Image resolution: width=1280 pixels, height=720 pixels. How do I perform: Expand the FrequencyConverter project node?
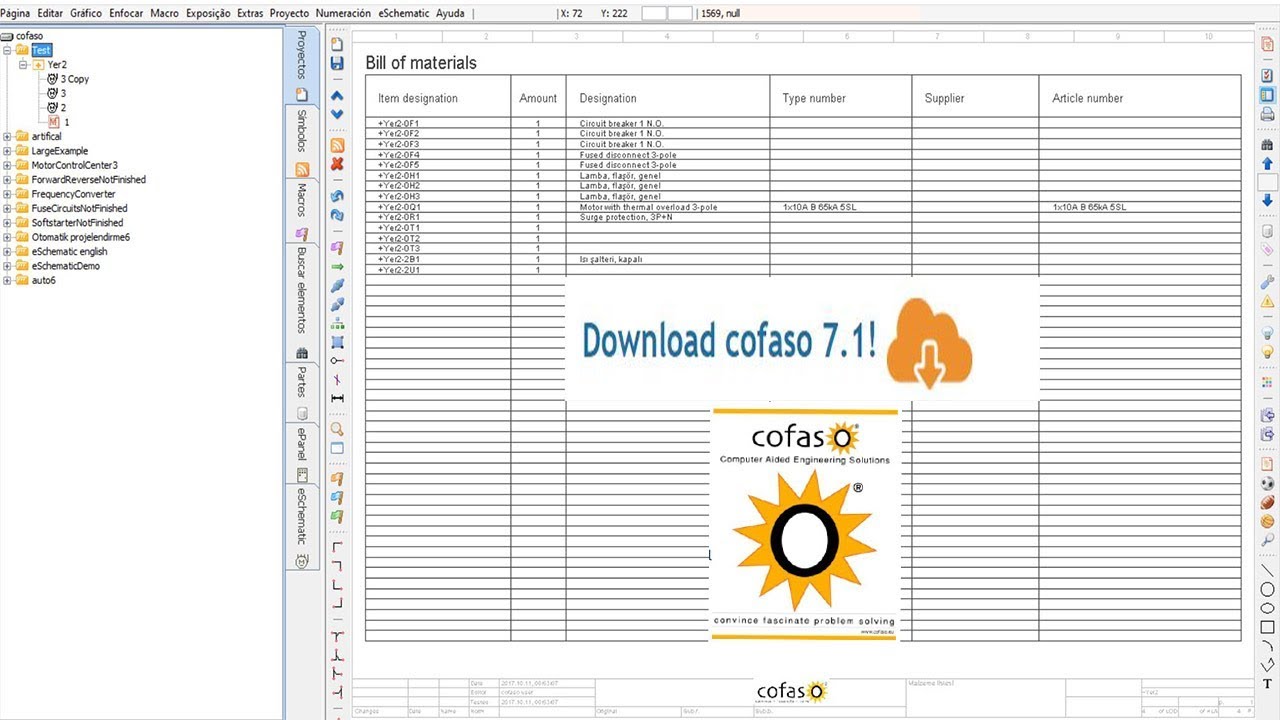click(8, 194)
